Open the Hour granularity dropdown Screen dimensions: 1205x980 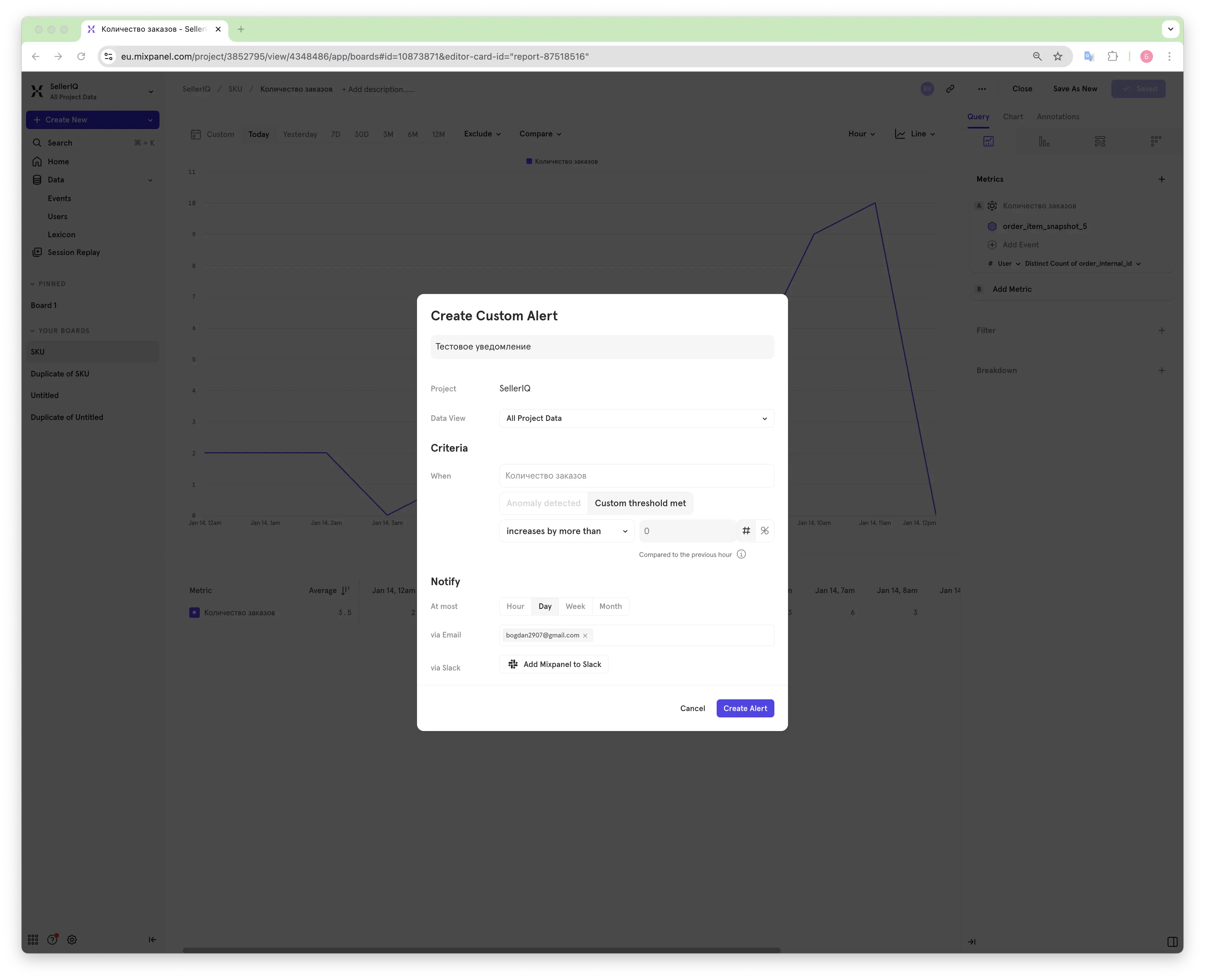point(861,134)
